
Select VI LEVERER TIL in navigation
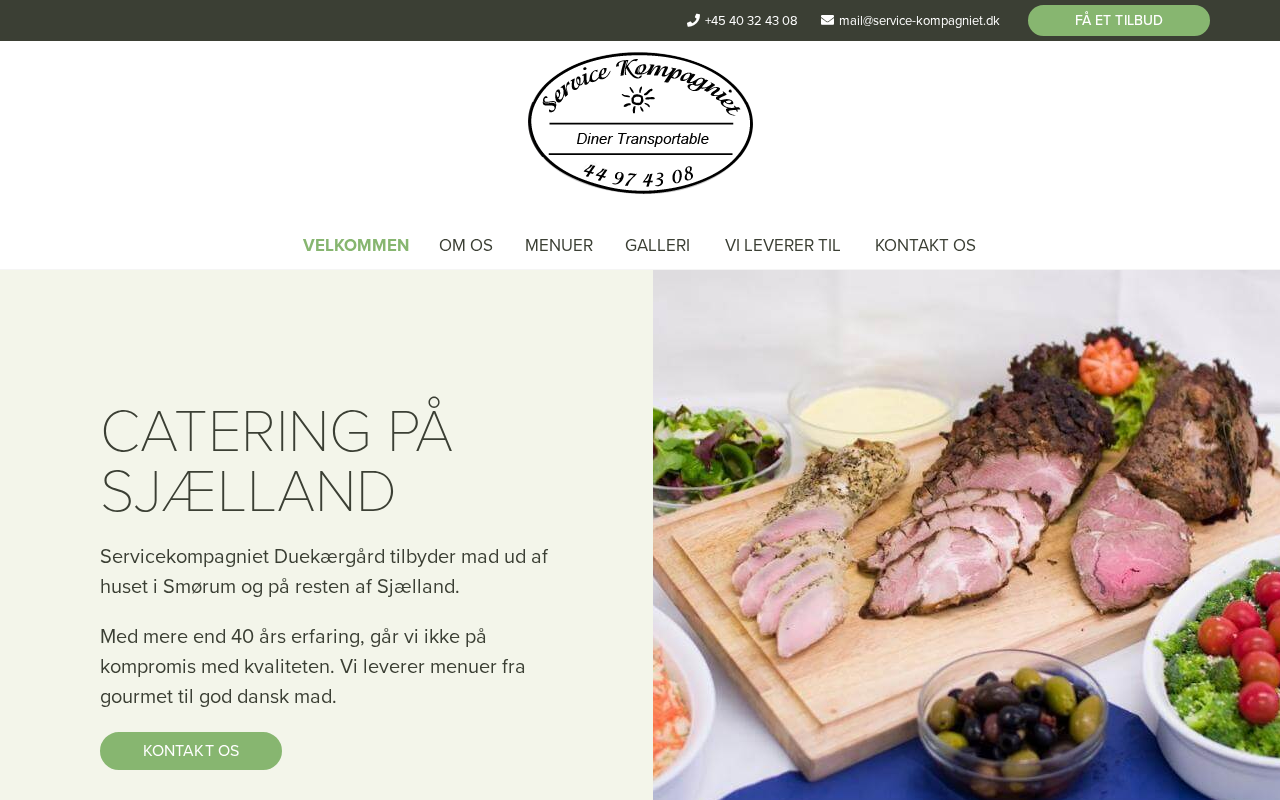pyautogui.click(x=783, y=245)
